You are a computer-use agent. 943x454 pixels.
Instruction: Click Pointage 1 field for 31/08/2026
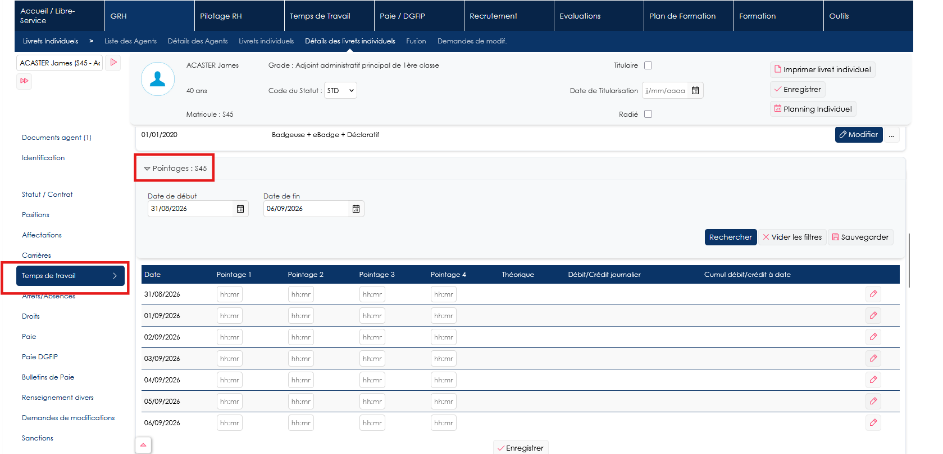click(230, 295)
